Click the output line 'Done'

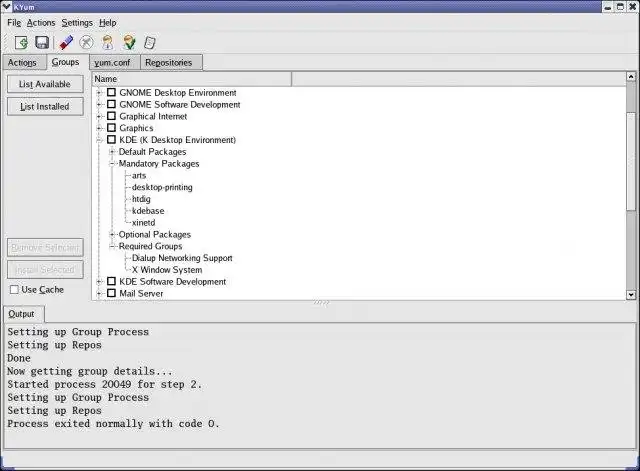[19, 358]
